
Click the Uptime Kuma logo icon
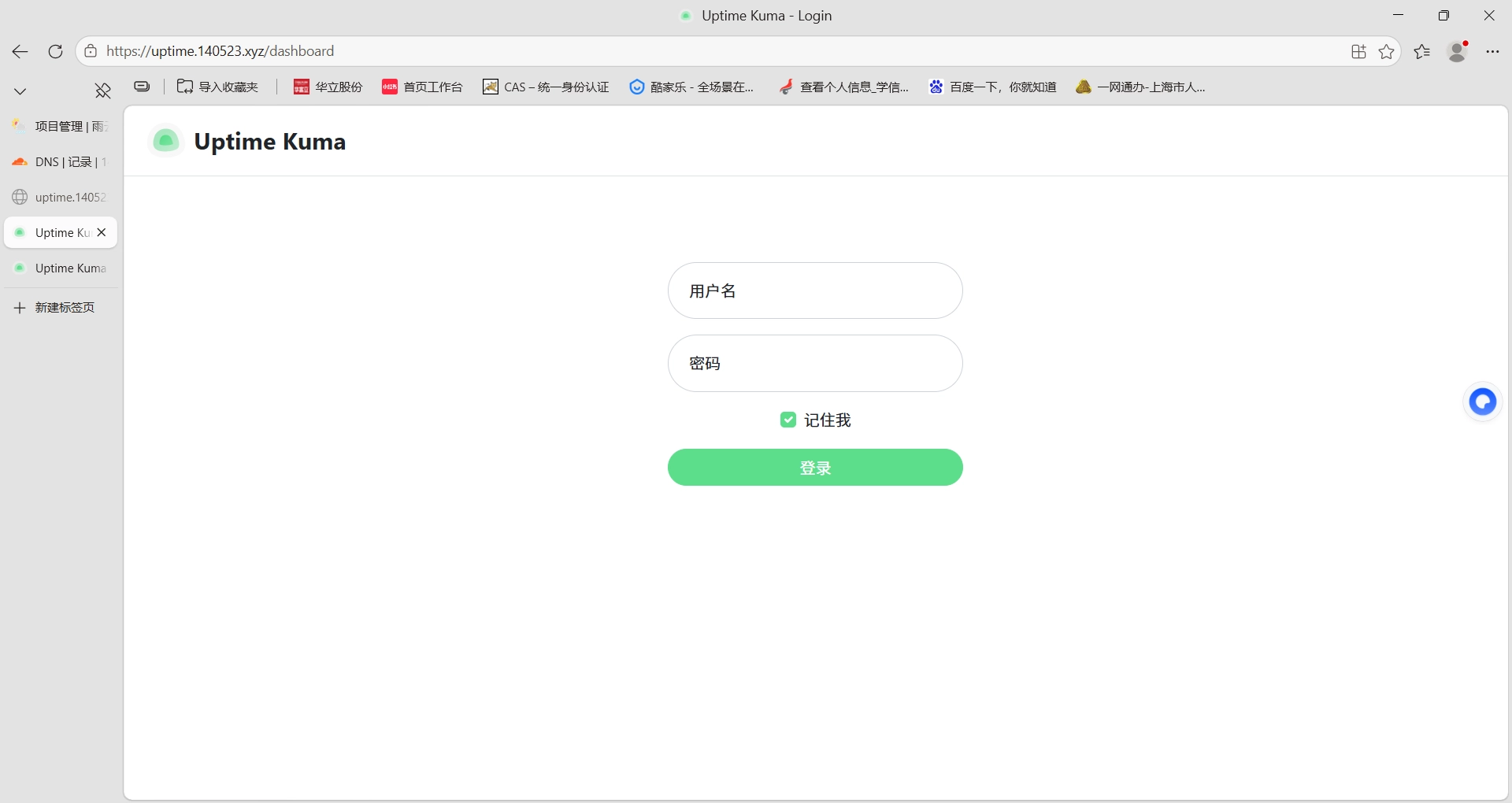(x=165, y=141)
